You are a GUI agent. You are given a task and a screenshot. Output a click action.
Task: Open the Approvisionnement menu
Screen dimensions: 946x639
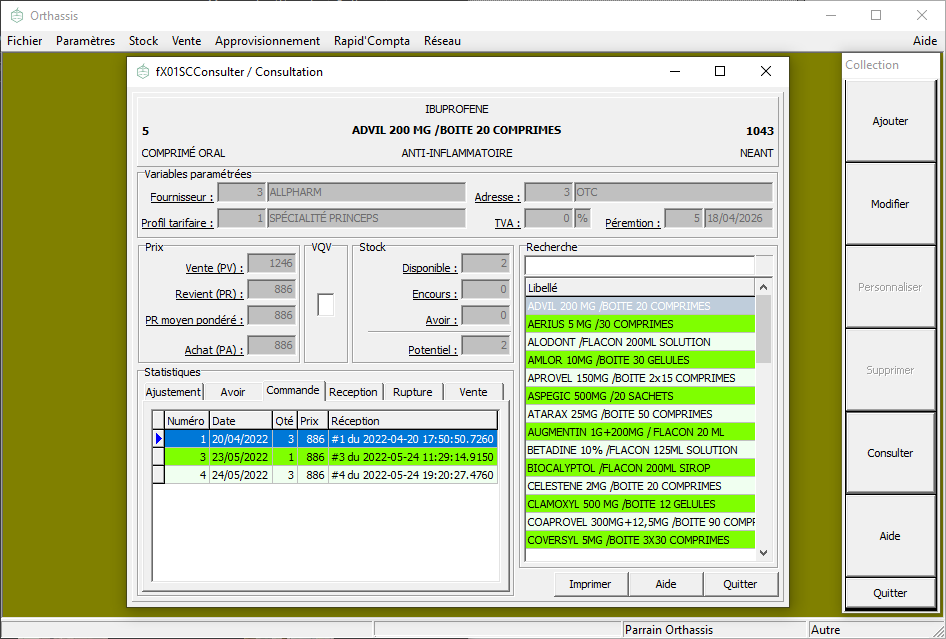point(267,41)
